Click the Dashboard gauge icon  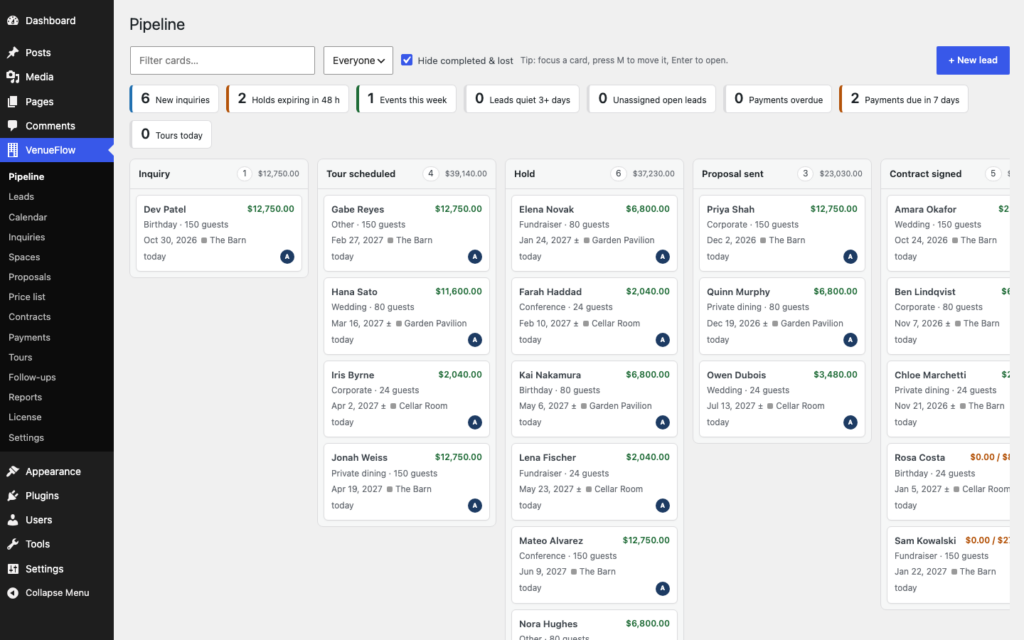coord(13,20)
